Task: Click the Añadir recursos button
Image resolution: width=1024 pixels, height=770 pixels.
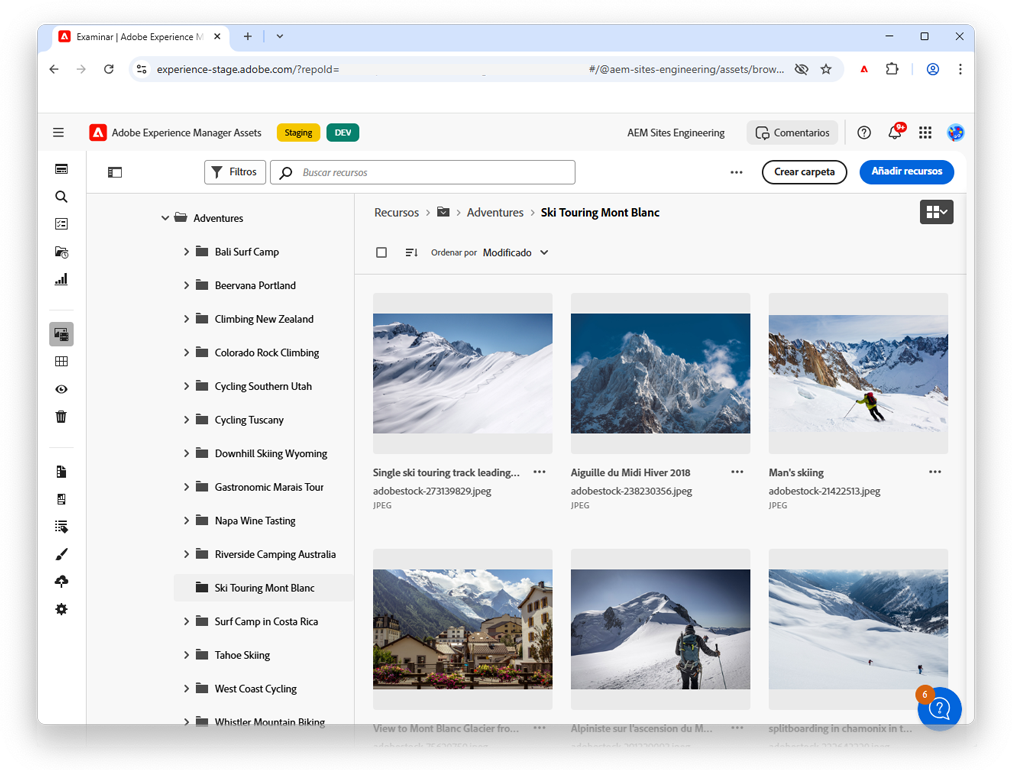Action: point(906,172)
